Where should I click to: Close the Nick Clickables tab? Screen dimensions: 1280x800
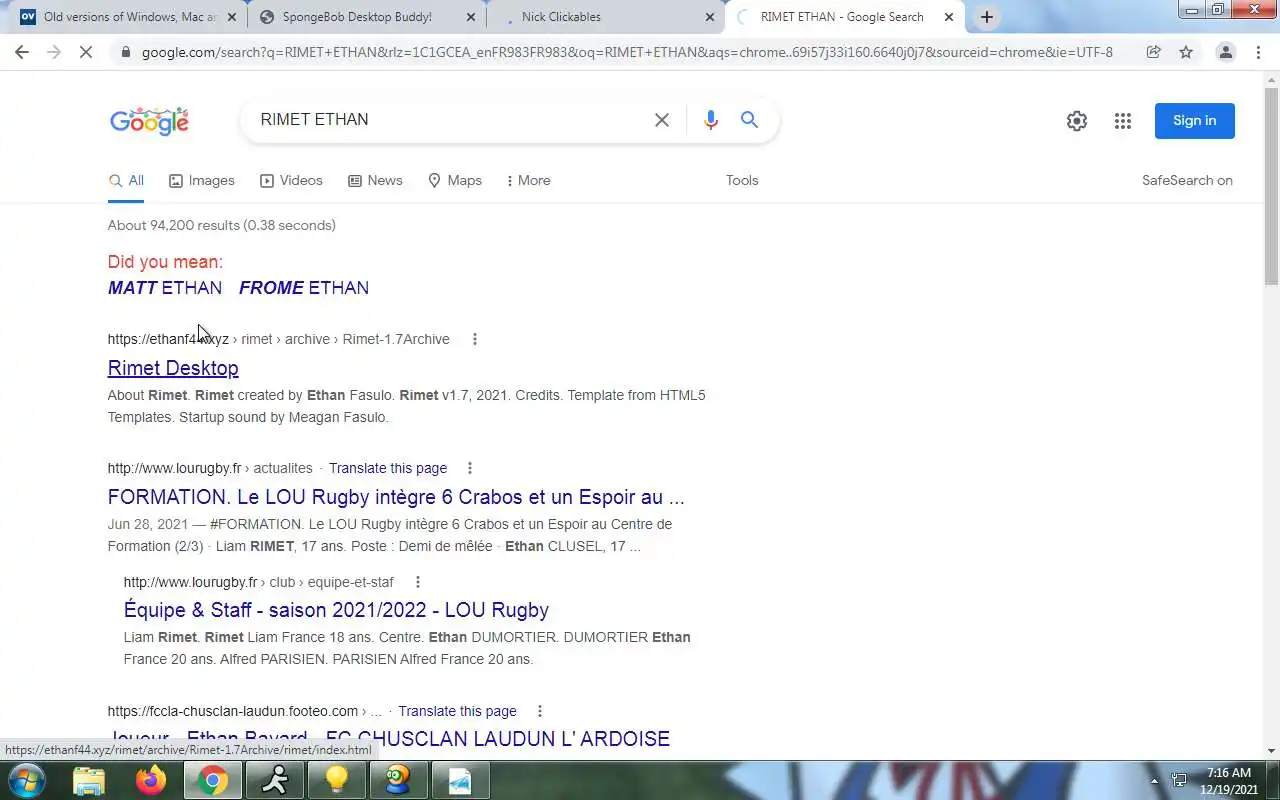tap(710, 17)
